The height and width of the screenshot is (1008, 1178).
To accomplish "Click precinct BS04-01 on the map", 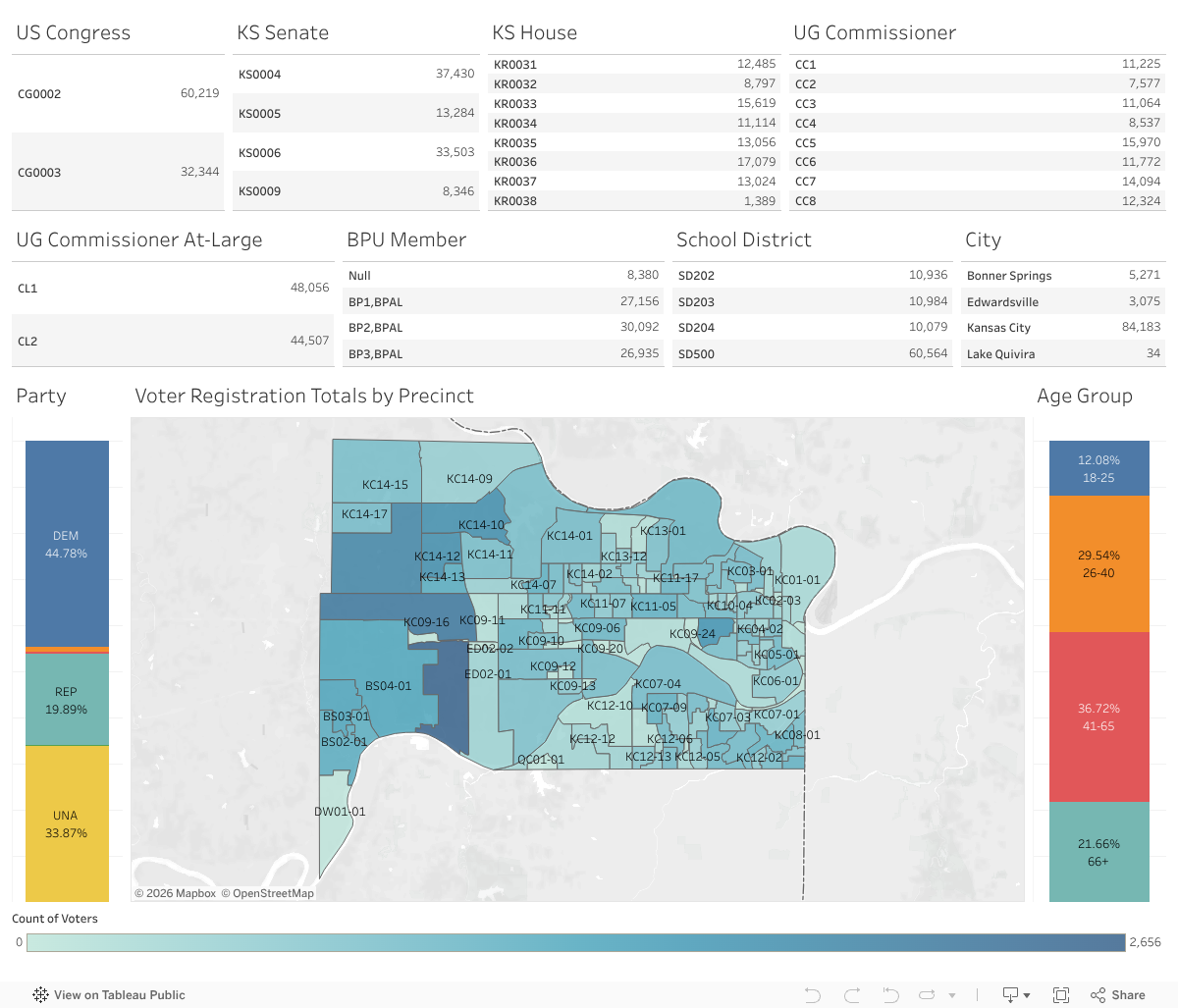I will tap(388, 686).
